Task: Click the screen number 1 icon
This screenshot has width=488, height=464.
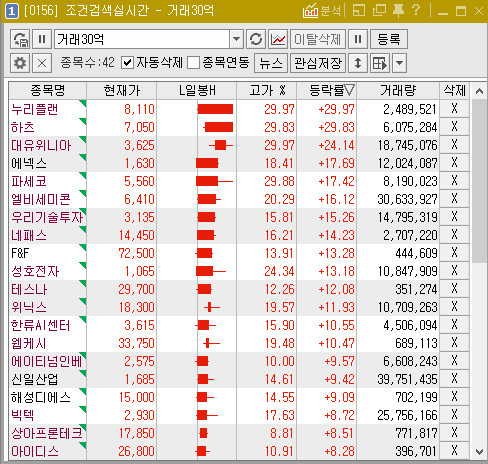Action: click(x=12, y=11)
